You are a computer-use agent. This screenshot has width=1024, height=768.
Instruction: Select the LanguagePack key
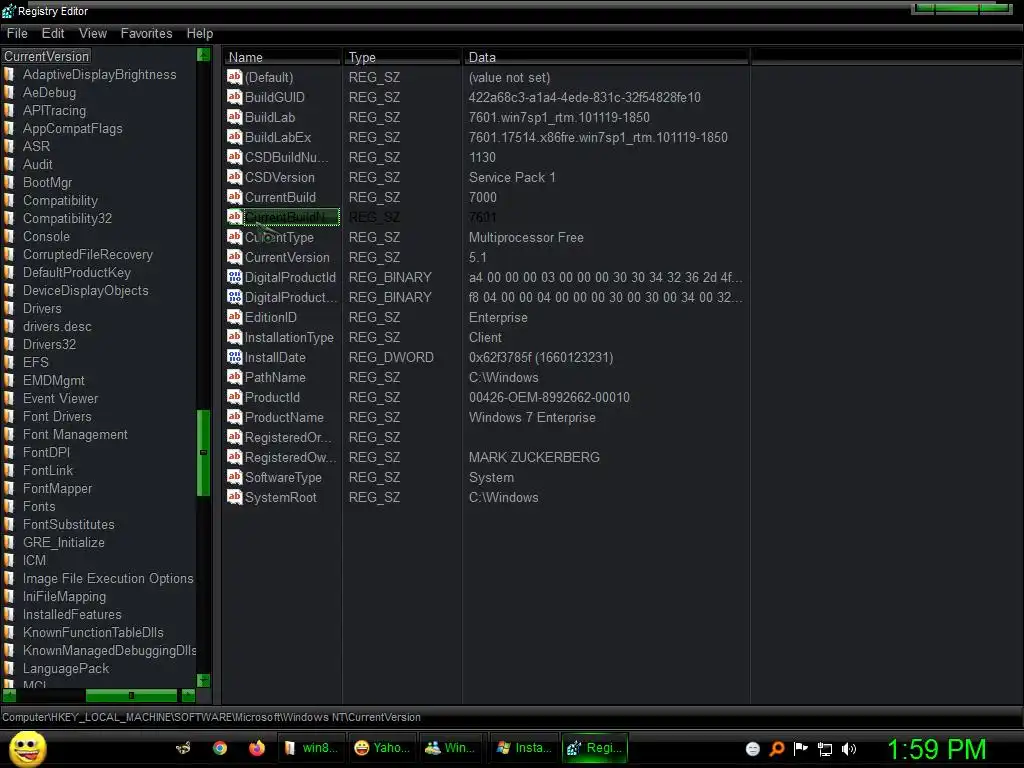coord(66,669)
